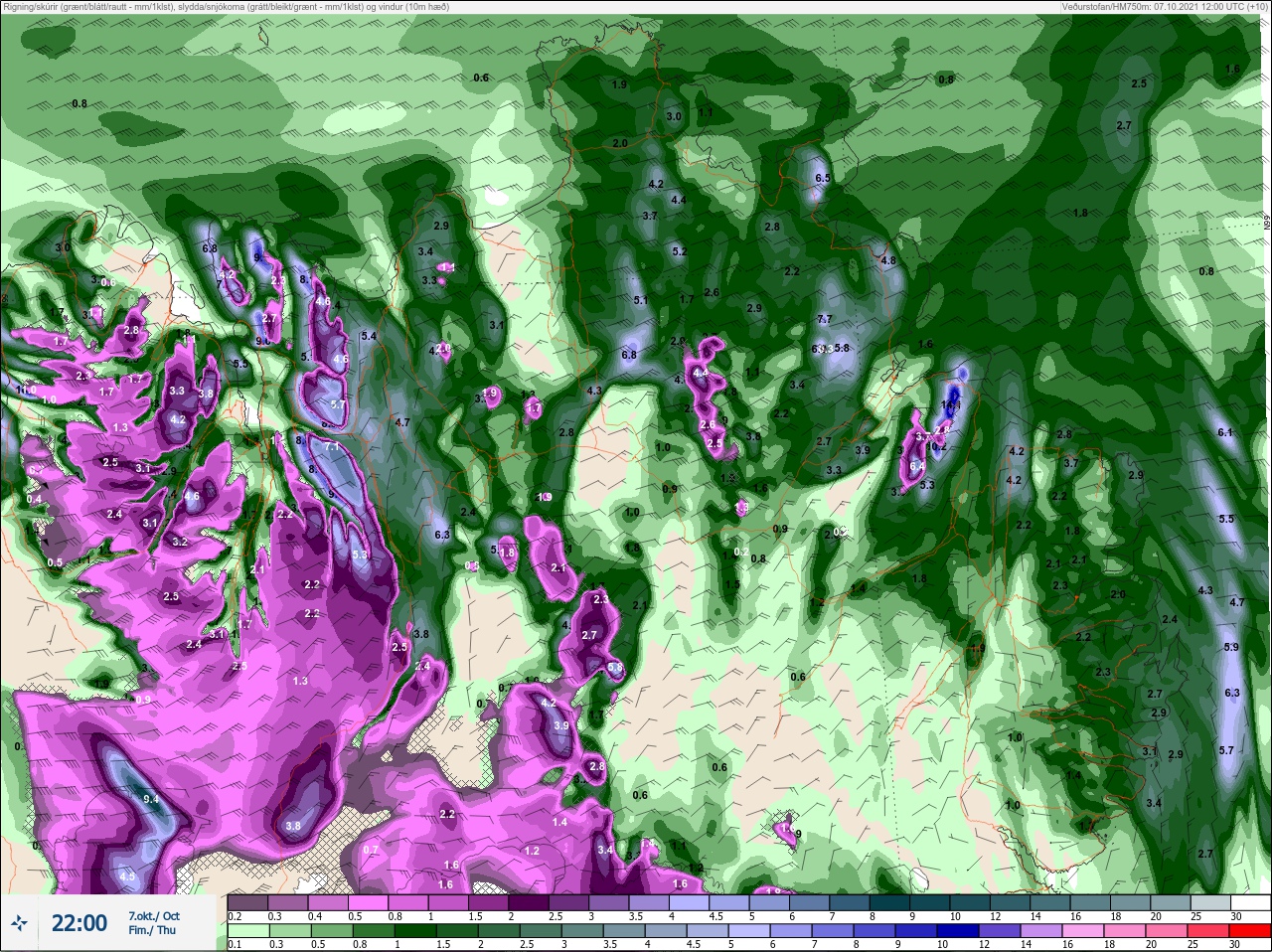Pick the 4–4.5 lavender swatch in upper legend row
The height and width of the screenshot is (952, 1272).
tap(691, 902)
